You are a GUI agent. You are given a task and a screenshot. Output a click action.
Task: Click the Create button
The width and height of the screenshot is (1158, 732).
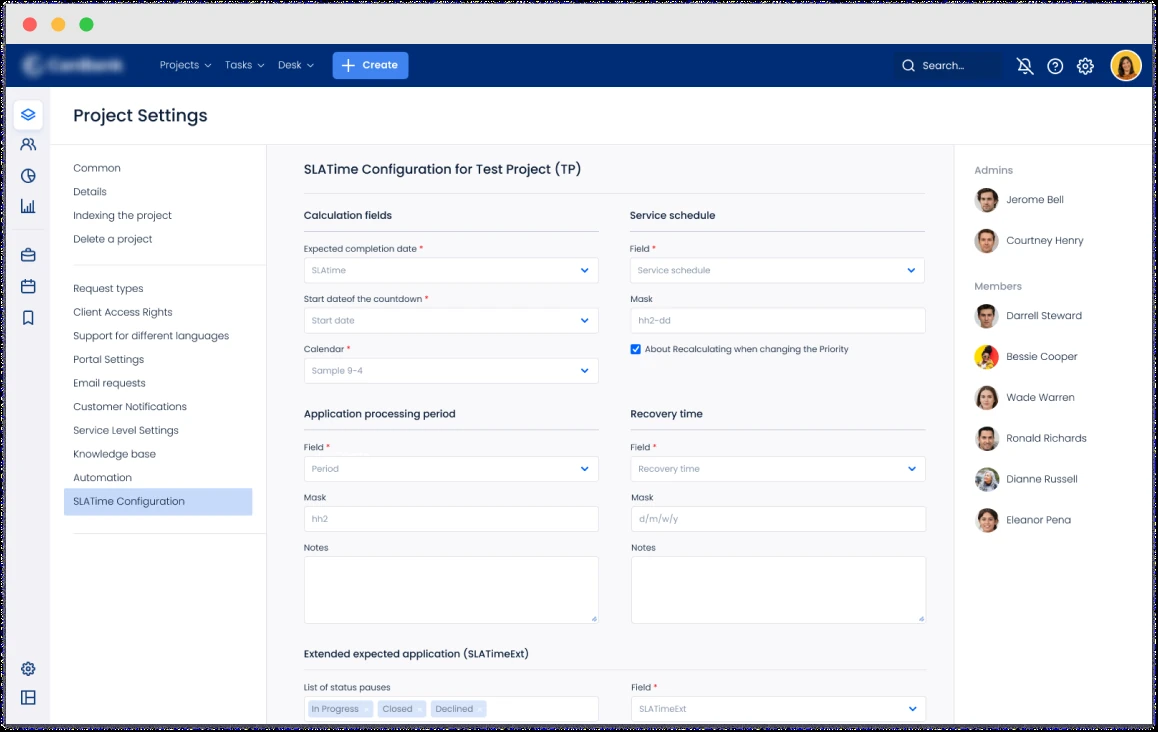click(x=370, y=65)
